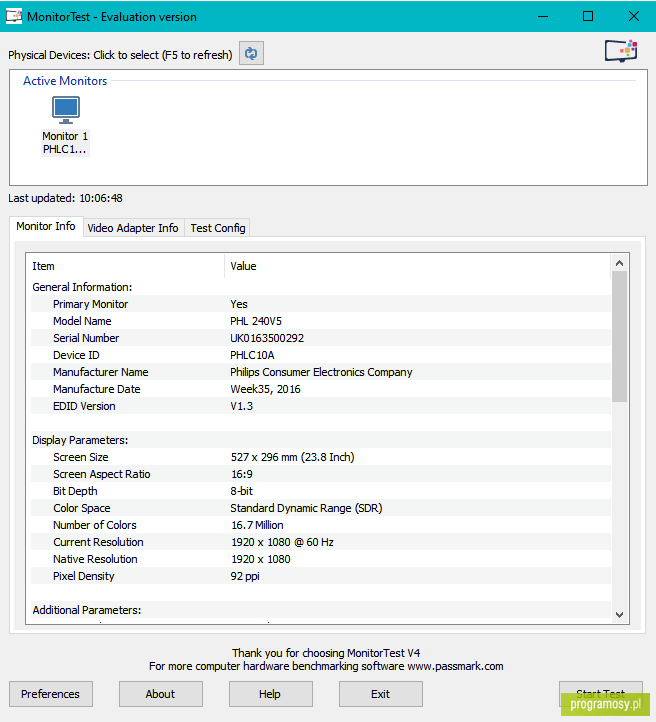656x722 pixels.
Task: Select the Primary Monitor row
Action: [321, 304]
